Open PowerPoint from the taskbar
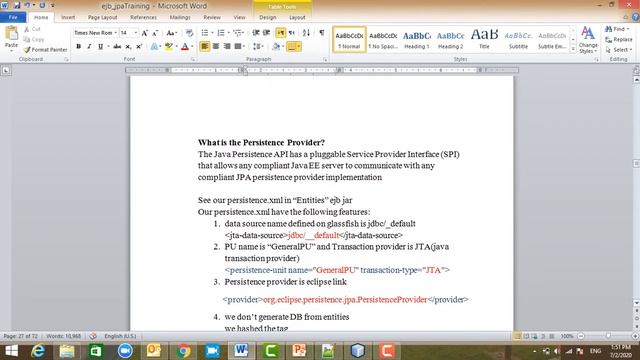 click(299, 351)
